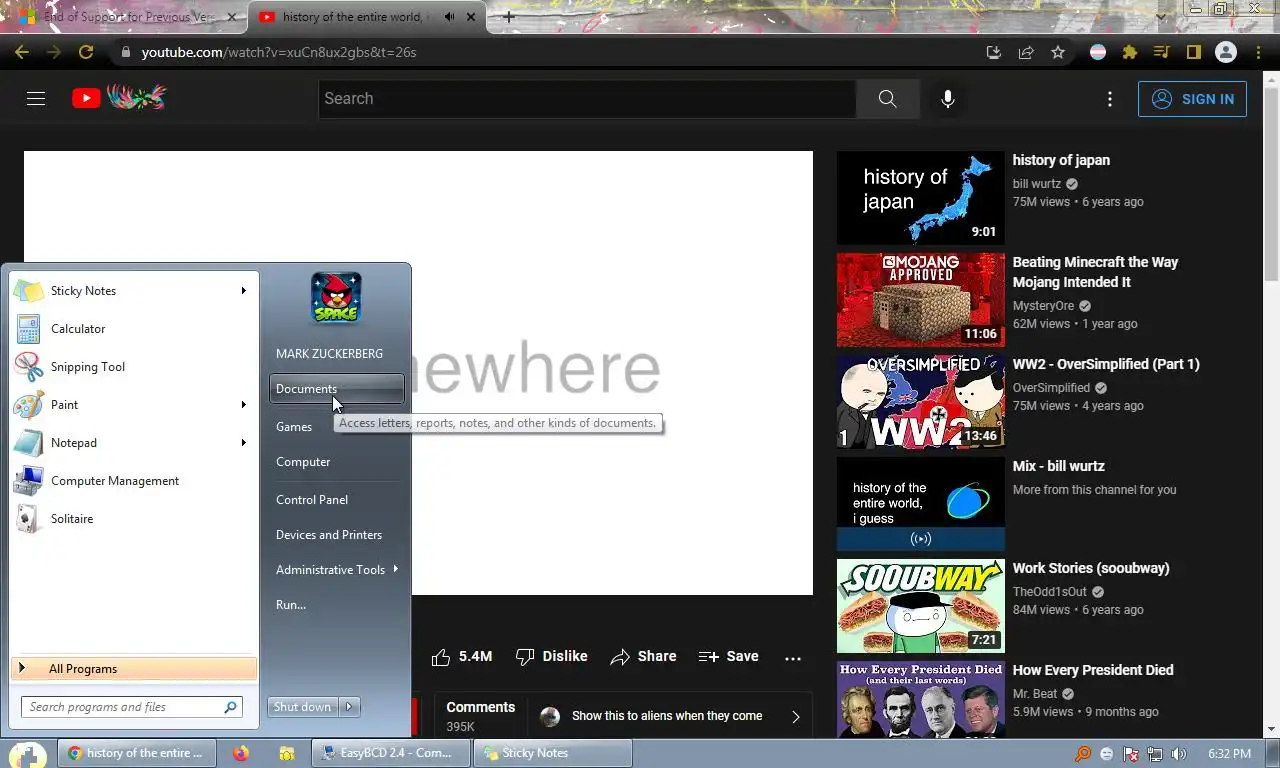Click the YouTube search magnifier button

(887, 98)
